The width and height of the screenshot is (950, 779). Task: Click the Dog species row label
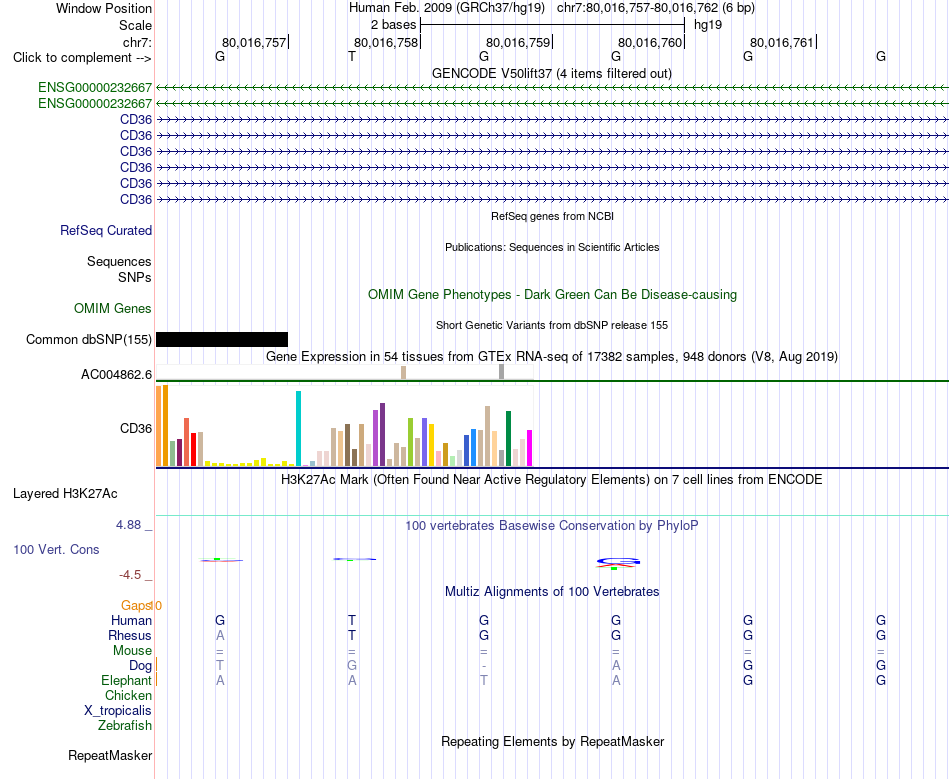tap(140, 666)
